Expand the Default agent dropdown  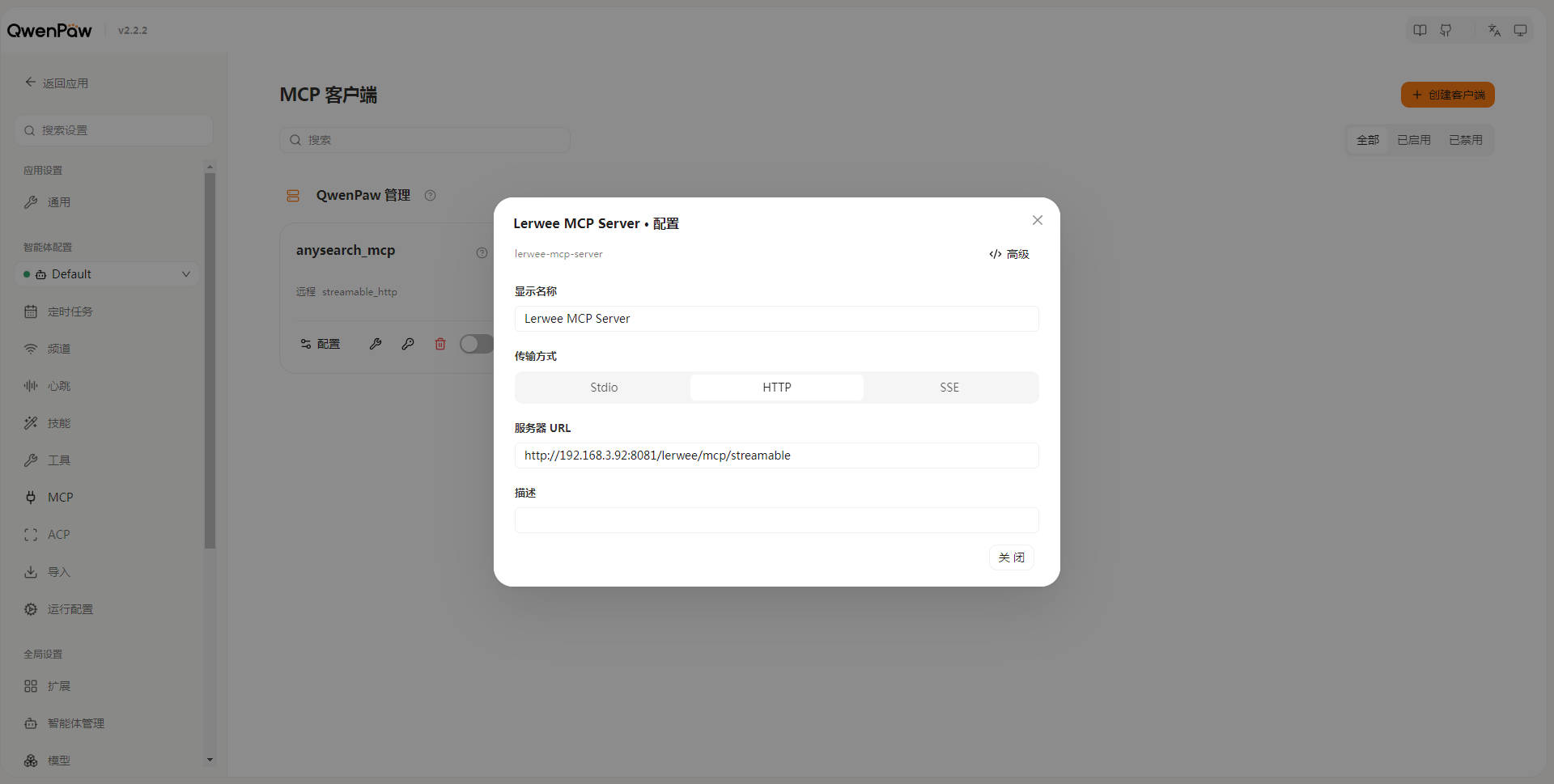[107, 274]
